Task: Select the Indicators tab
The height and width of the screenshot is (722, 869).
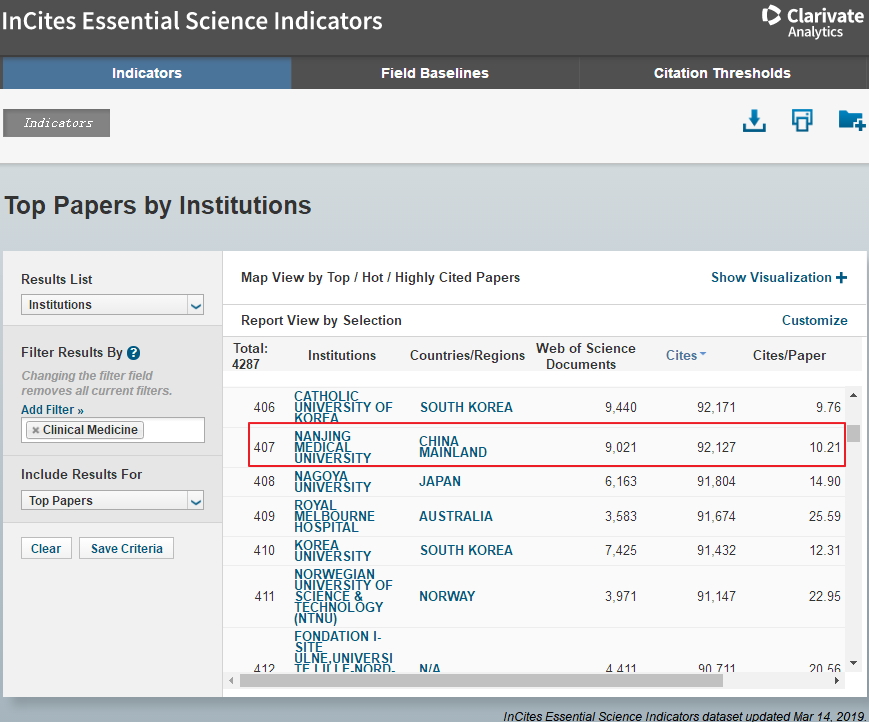Action: [x=146, y=73]
